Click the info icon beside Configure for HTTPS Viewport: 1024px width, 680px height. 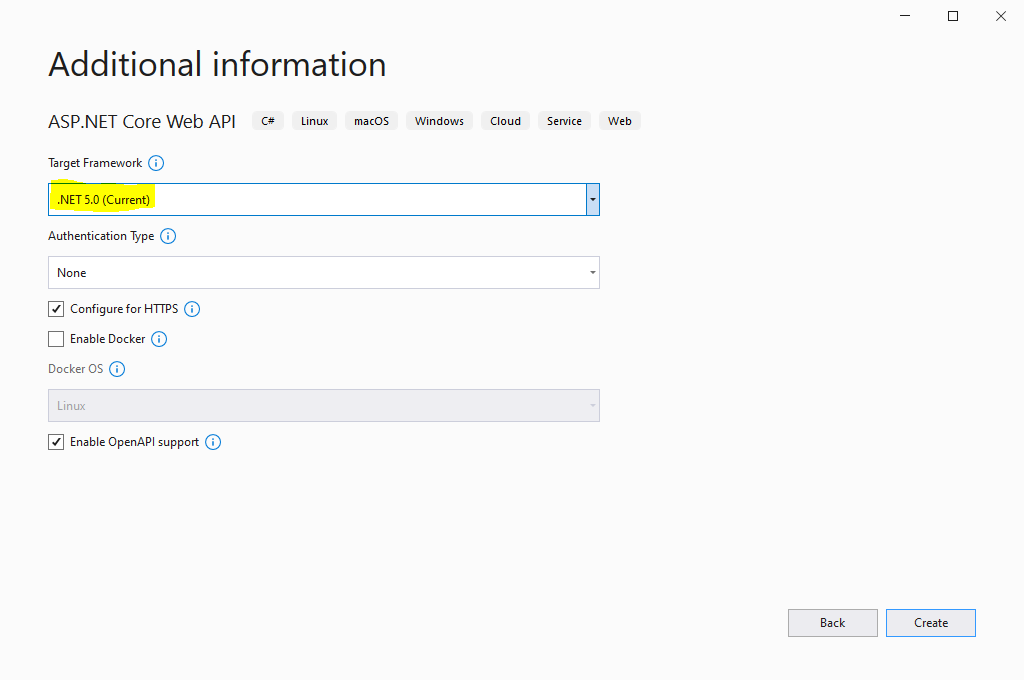(x=192, y=309)
